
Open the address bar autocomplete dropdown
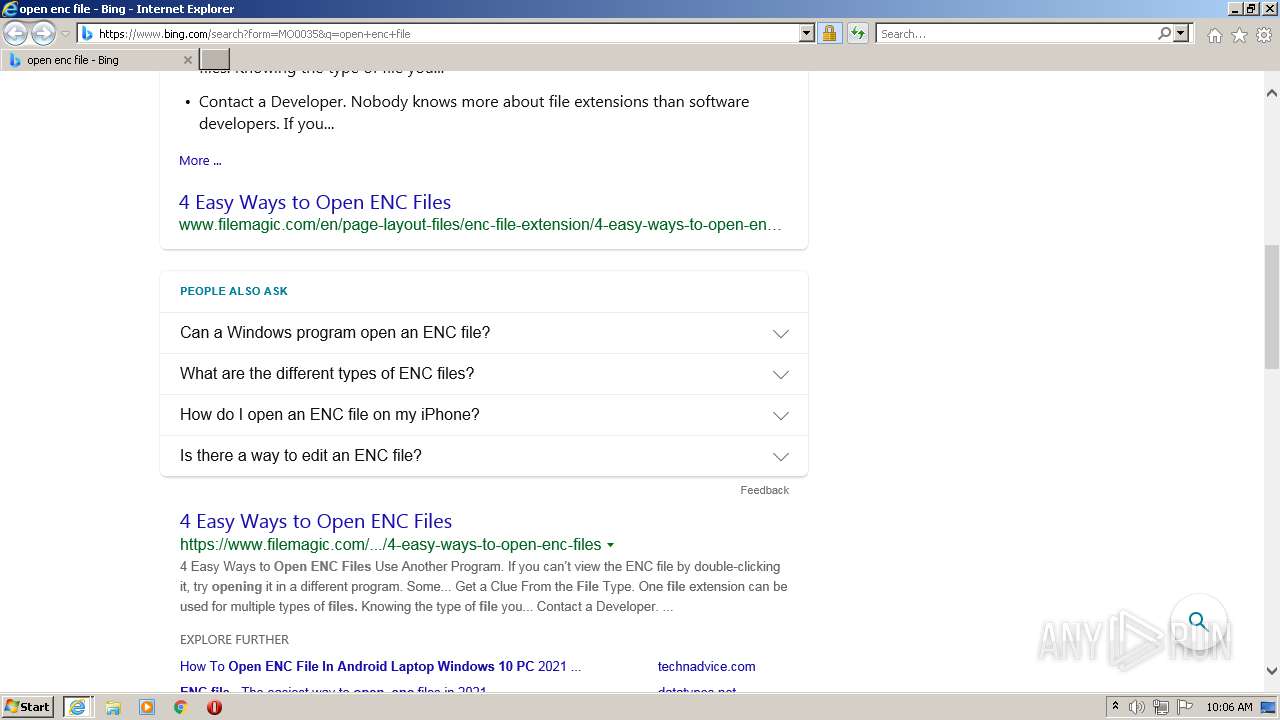807,34
